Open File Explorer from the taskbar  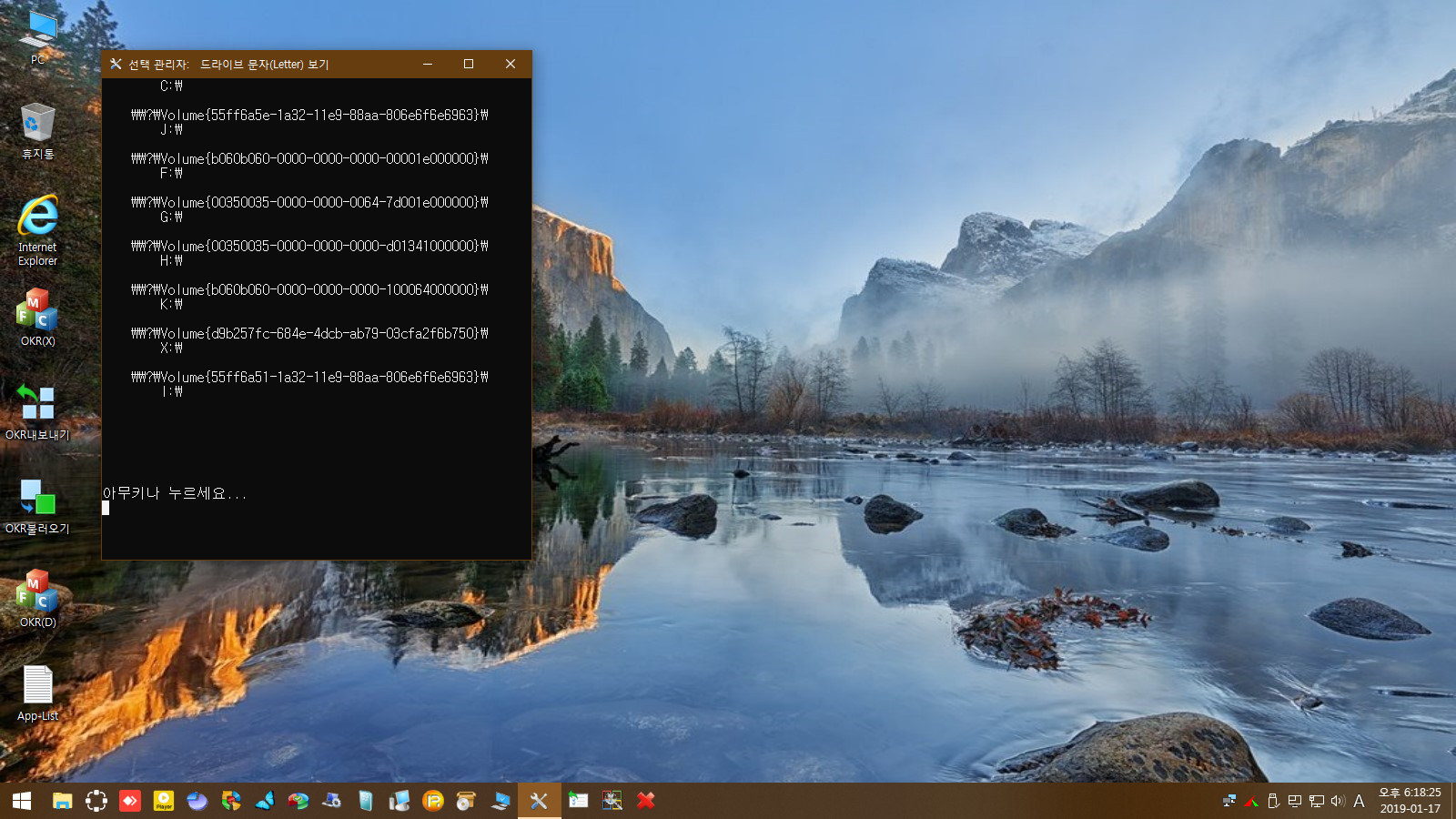pyautogui.click(x=62, y=801)
